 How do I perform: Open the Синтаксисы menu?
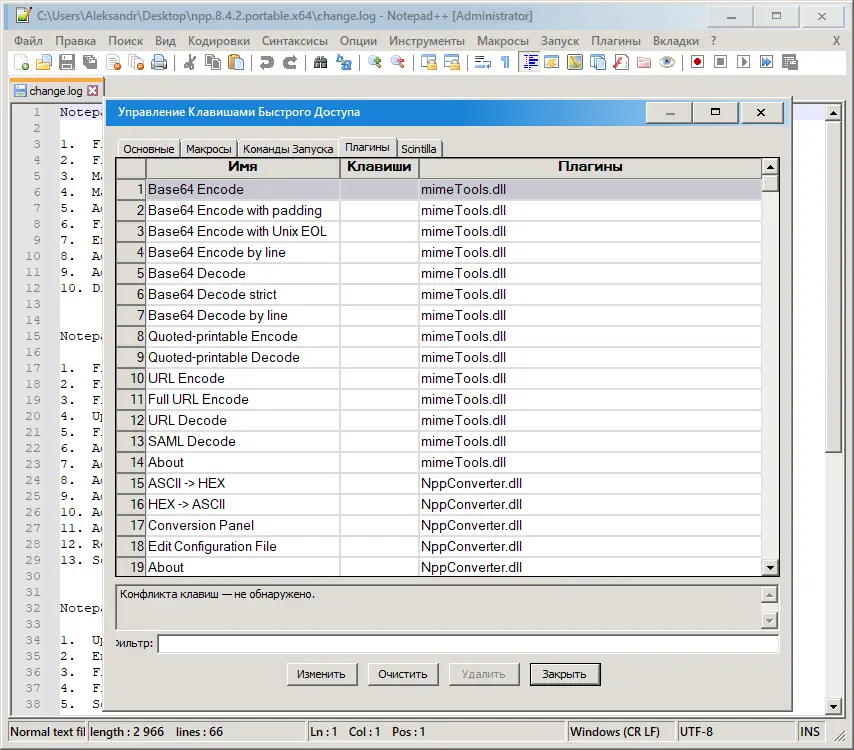(x=295, y=41)
